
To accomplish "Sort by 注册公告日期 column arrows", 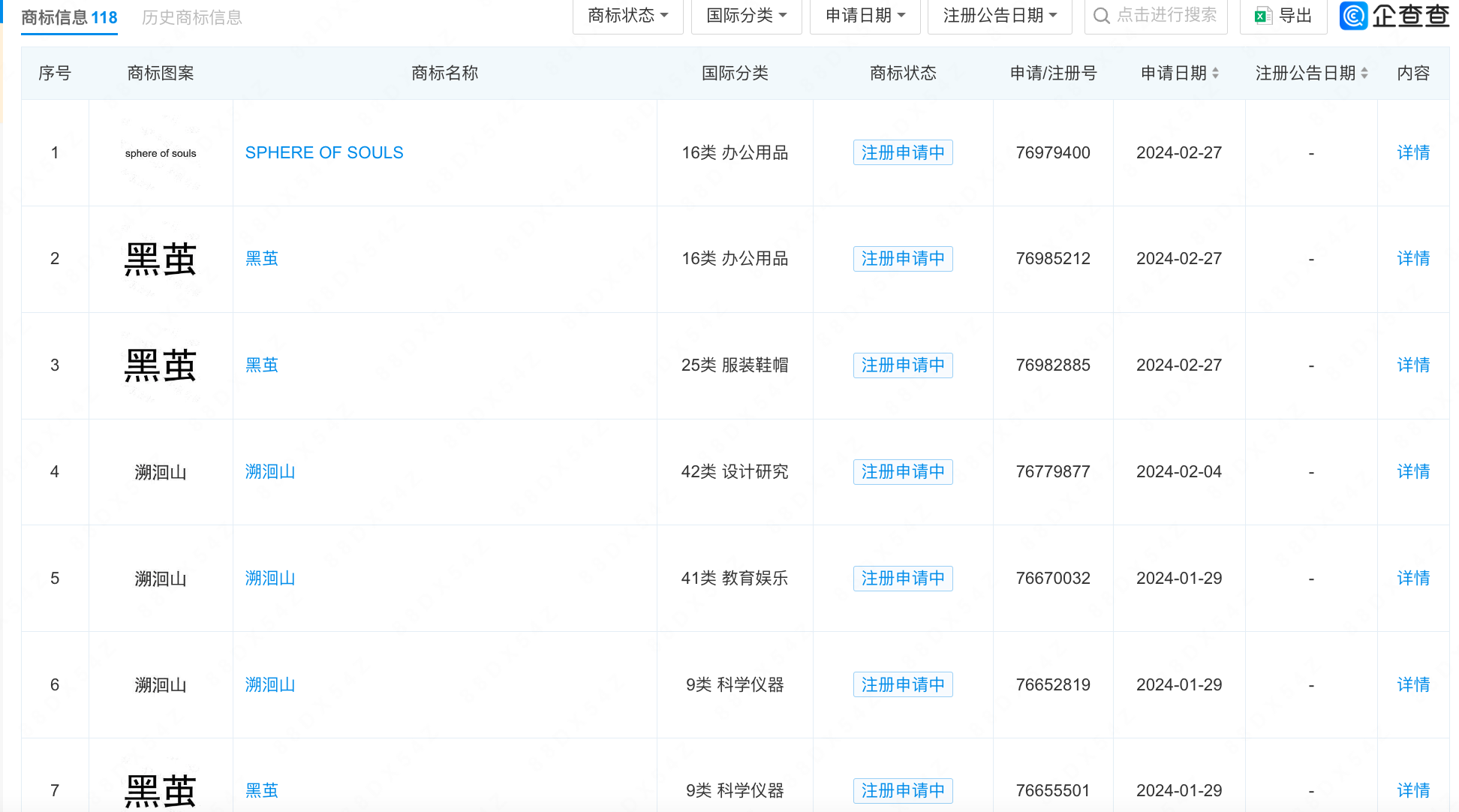I will (1364, 73).
